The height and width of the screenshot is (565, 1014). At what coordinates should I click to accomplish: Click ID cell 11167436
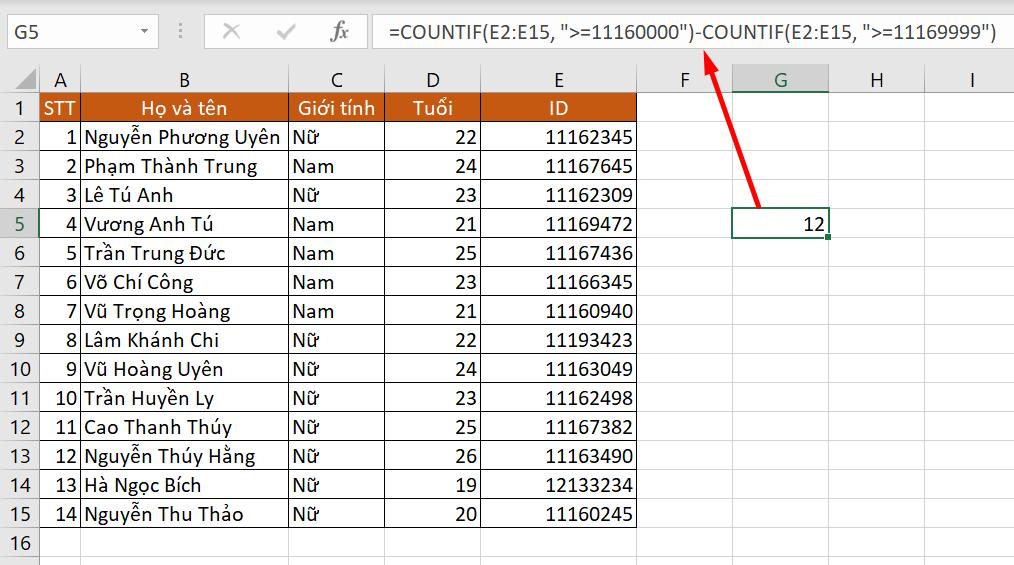click(x=559, y=253)
